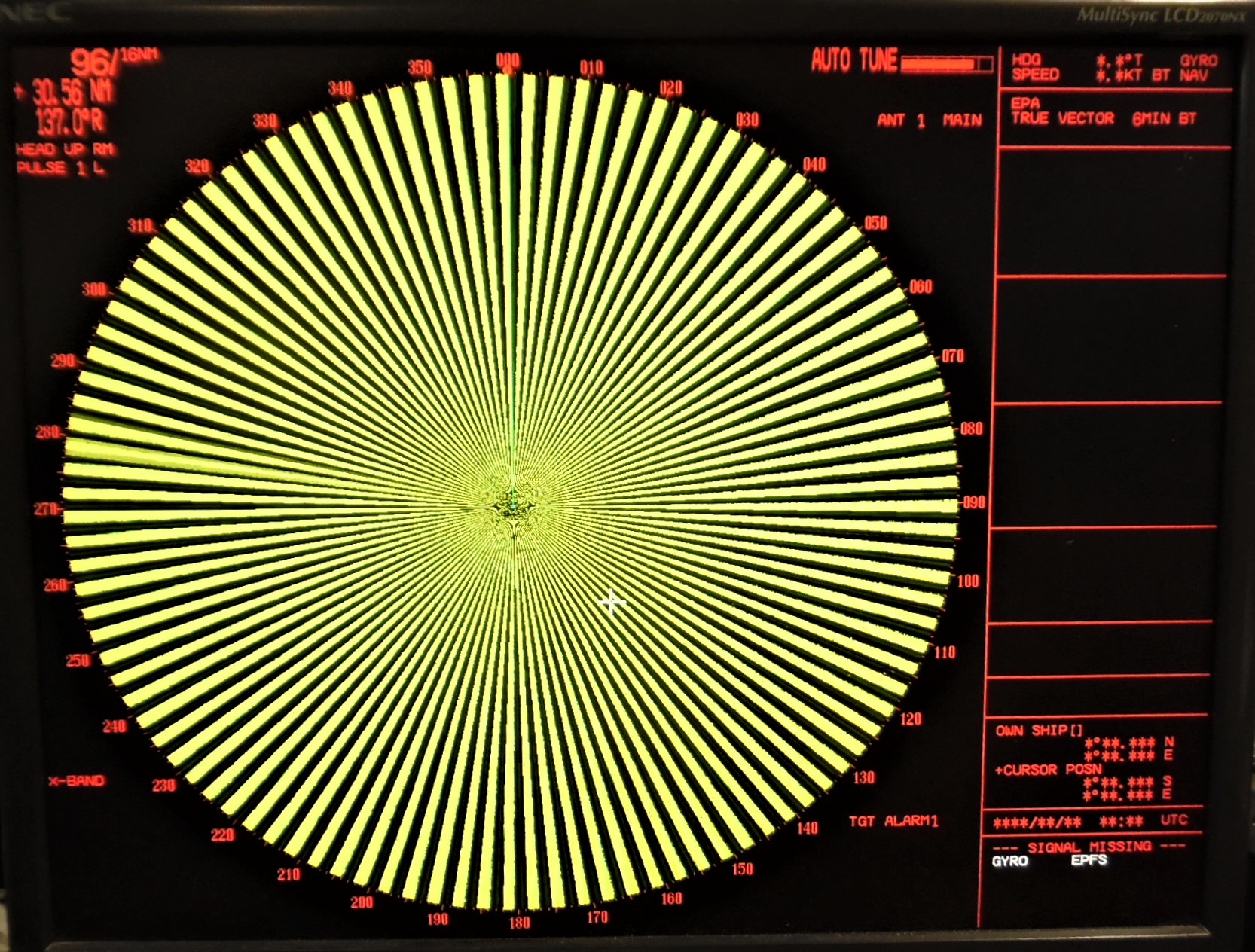The height and width of the screenshot is (952, 1255).
Task: Open the +CURSOR POSN readout
Action: coord(1048,770)
